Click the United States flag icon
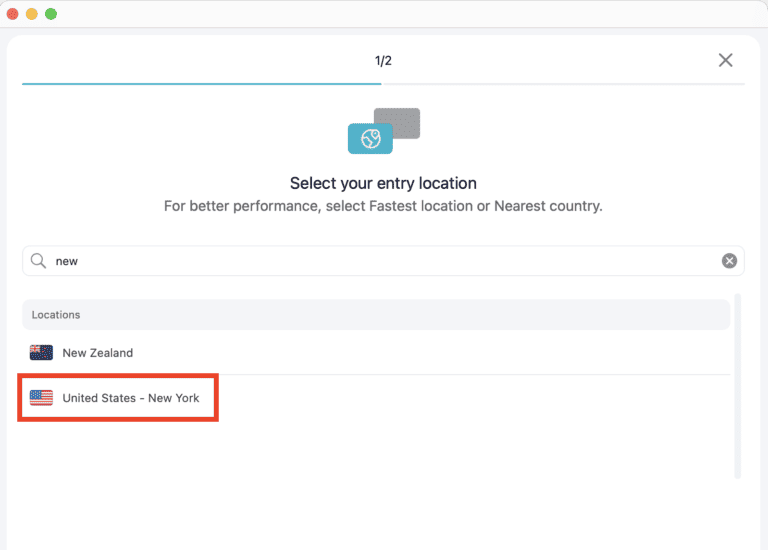This screenshot has height=550, width=768. click(x=41, y=398)
